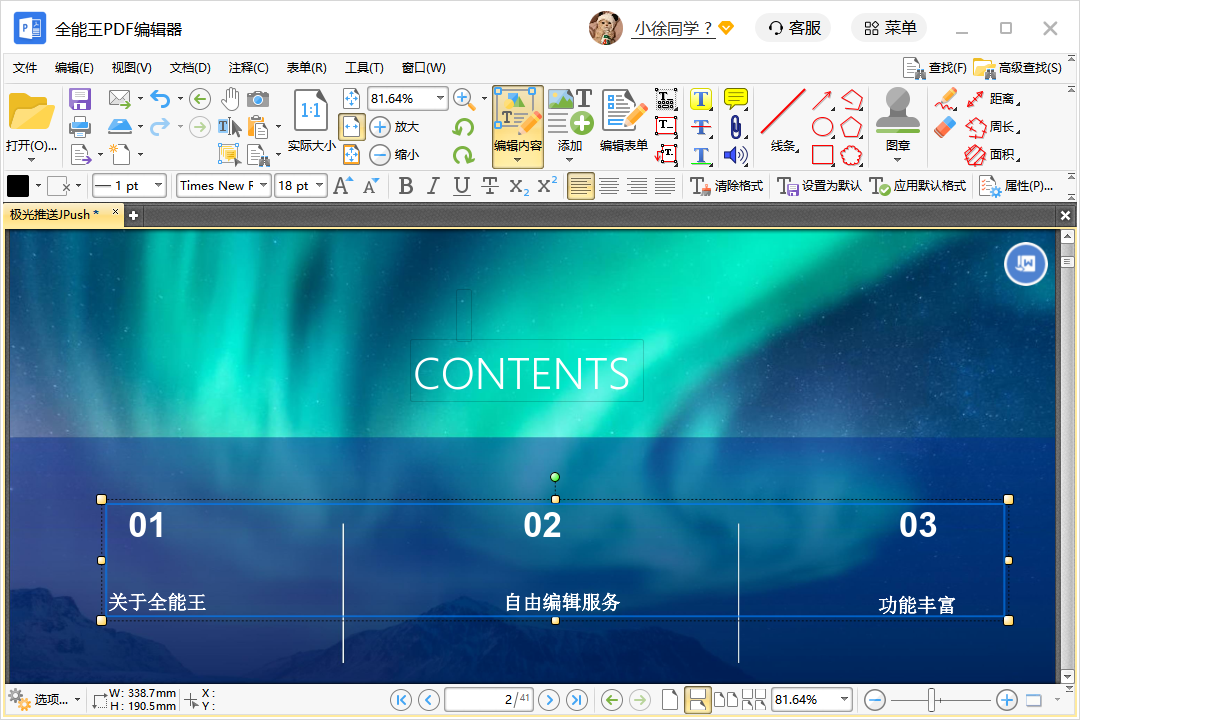Click the paperclip attach file icon
Screen dimensions: 1210x720
coord(735,127)
